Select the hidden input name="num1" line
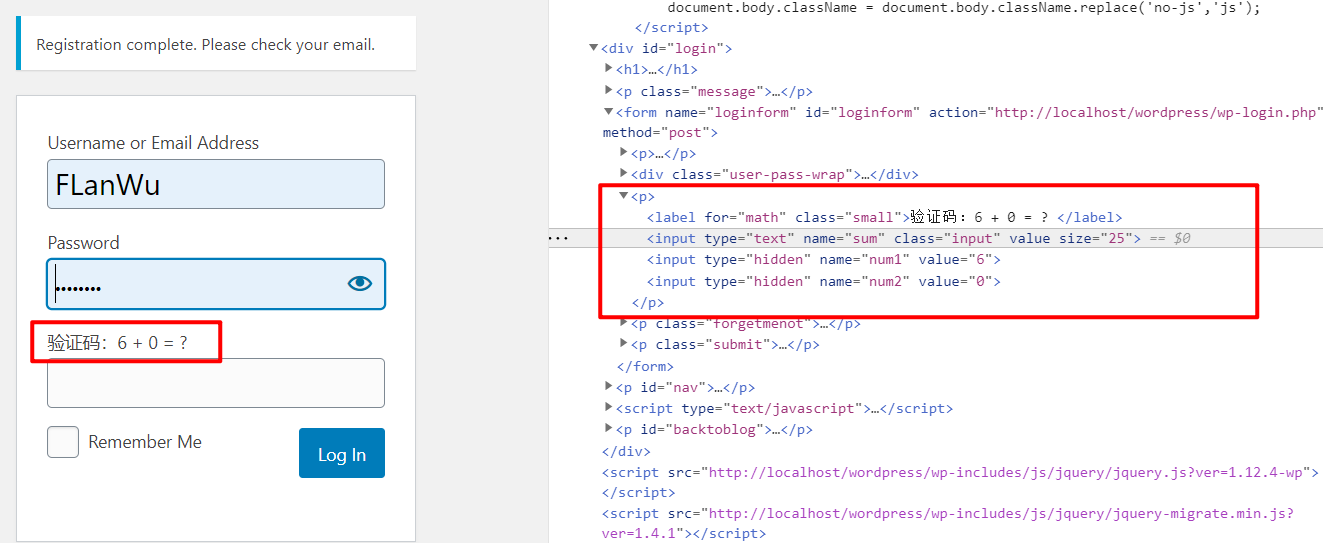The height and width of the screenshot is (543, 1323). point(824,259)
